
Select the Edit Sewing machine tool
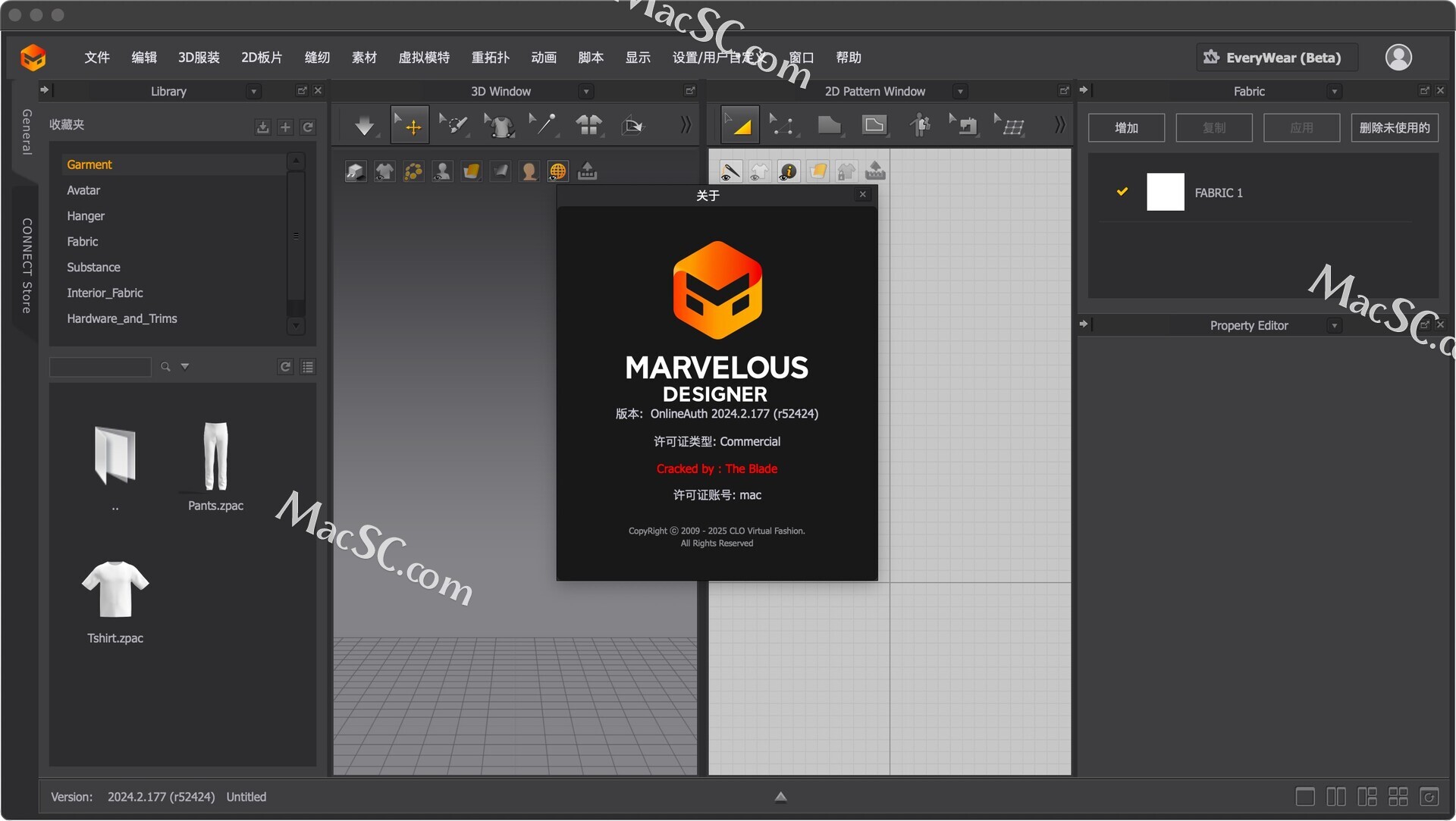coord(965,125)
